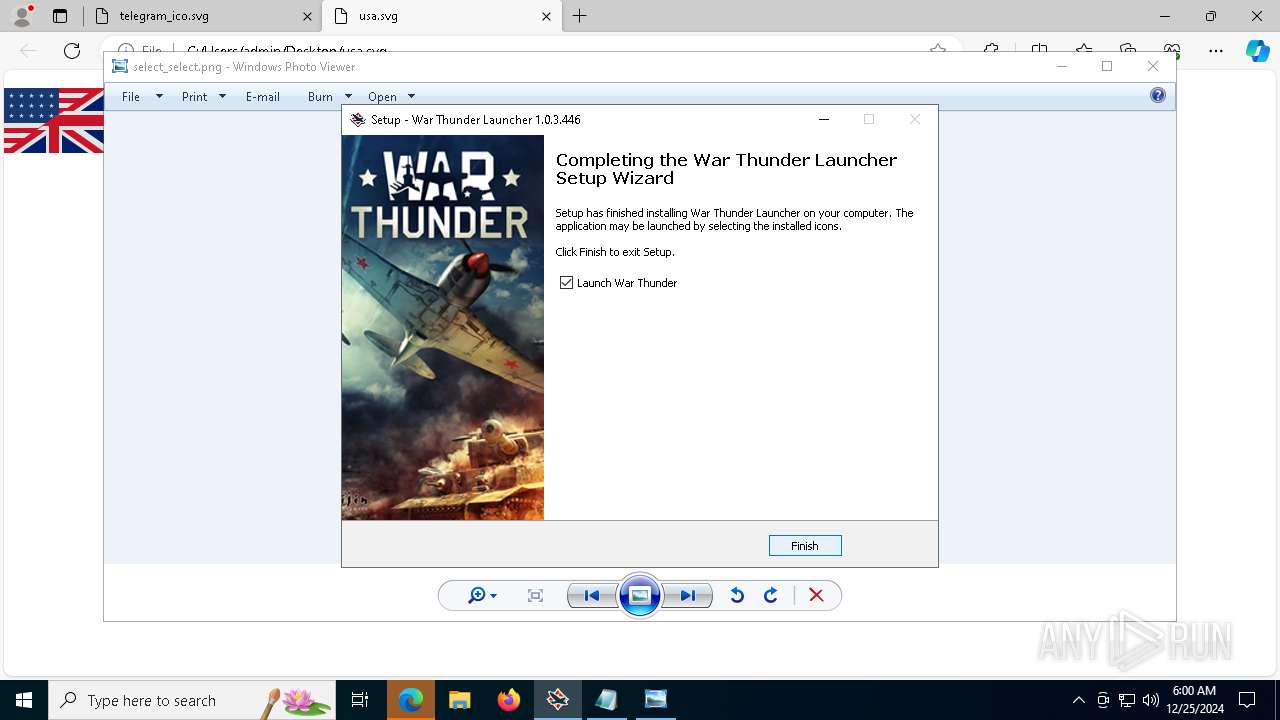1280x720 pixels.
Task: Open Task View on the taskbar
Action: pyautogui.click(x=360, y=700)
